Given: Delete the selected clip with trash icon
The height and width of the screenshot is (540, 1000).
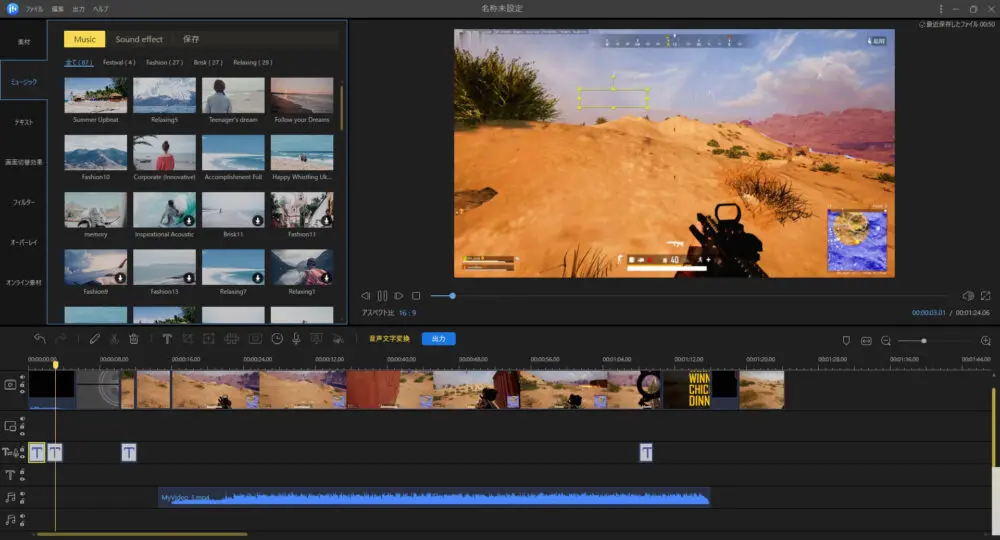Looking at the screenshot, I should (134, 339).
